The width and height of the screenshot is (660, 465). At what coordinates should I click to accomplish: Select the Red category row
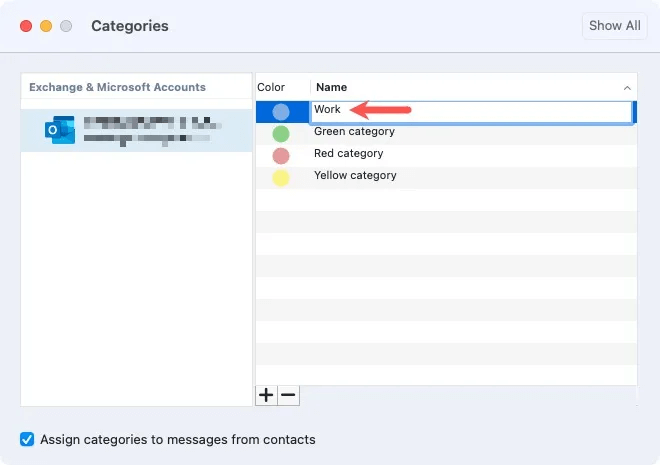click(x=446, y=156)
